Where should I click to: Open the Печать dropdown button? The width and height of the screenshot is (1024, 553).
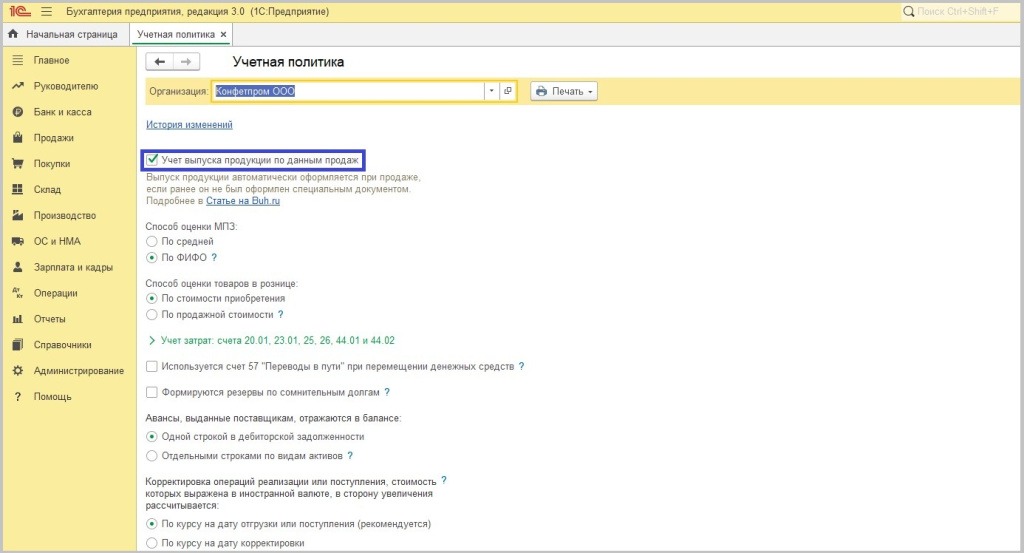click(x=564, y=91)
